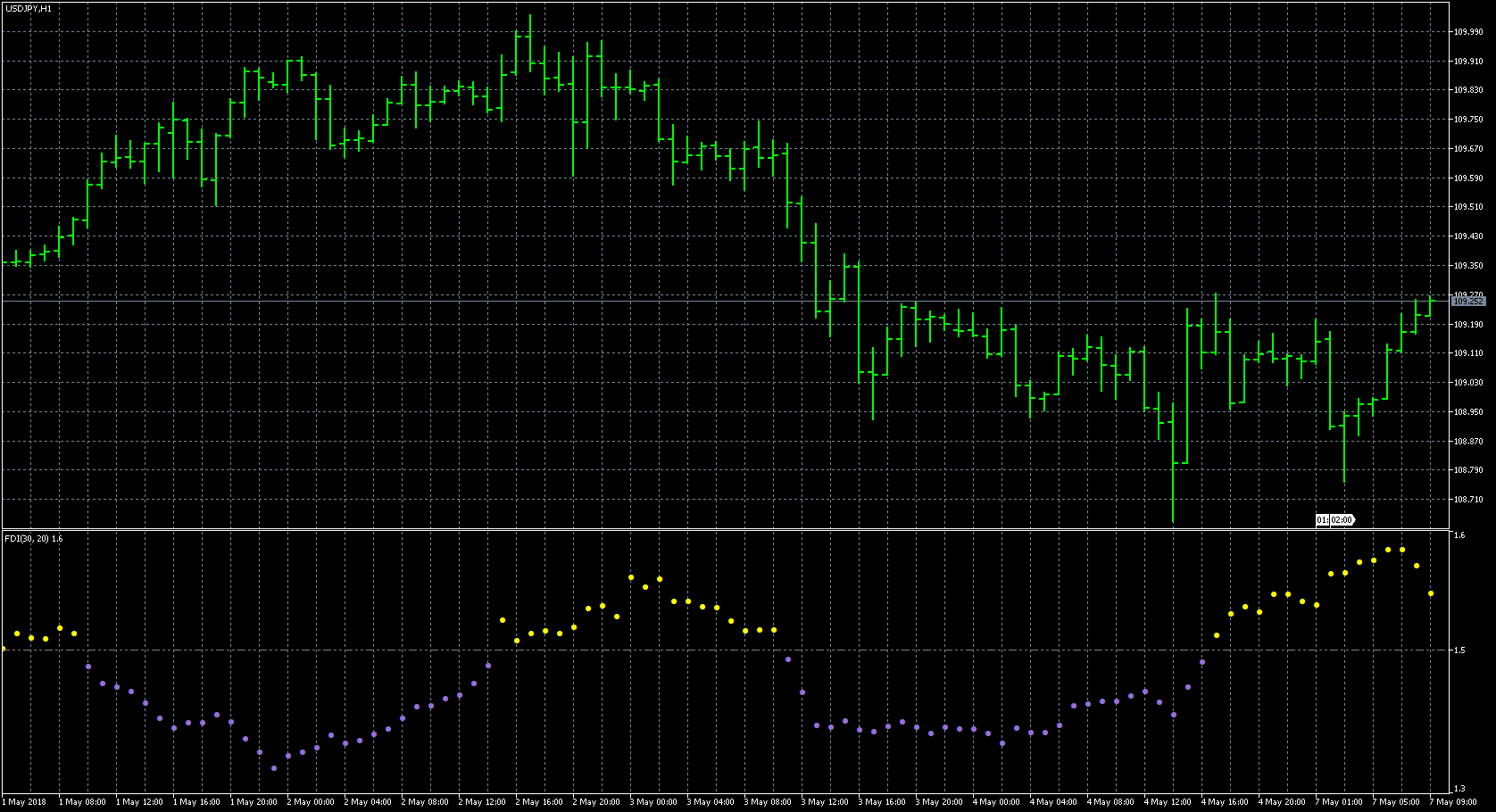Click the 1.3 level on FDI scale
This screenshot has height=812, width=1496.
point(1459,789)
